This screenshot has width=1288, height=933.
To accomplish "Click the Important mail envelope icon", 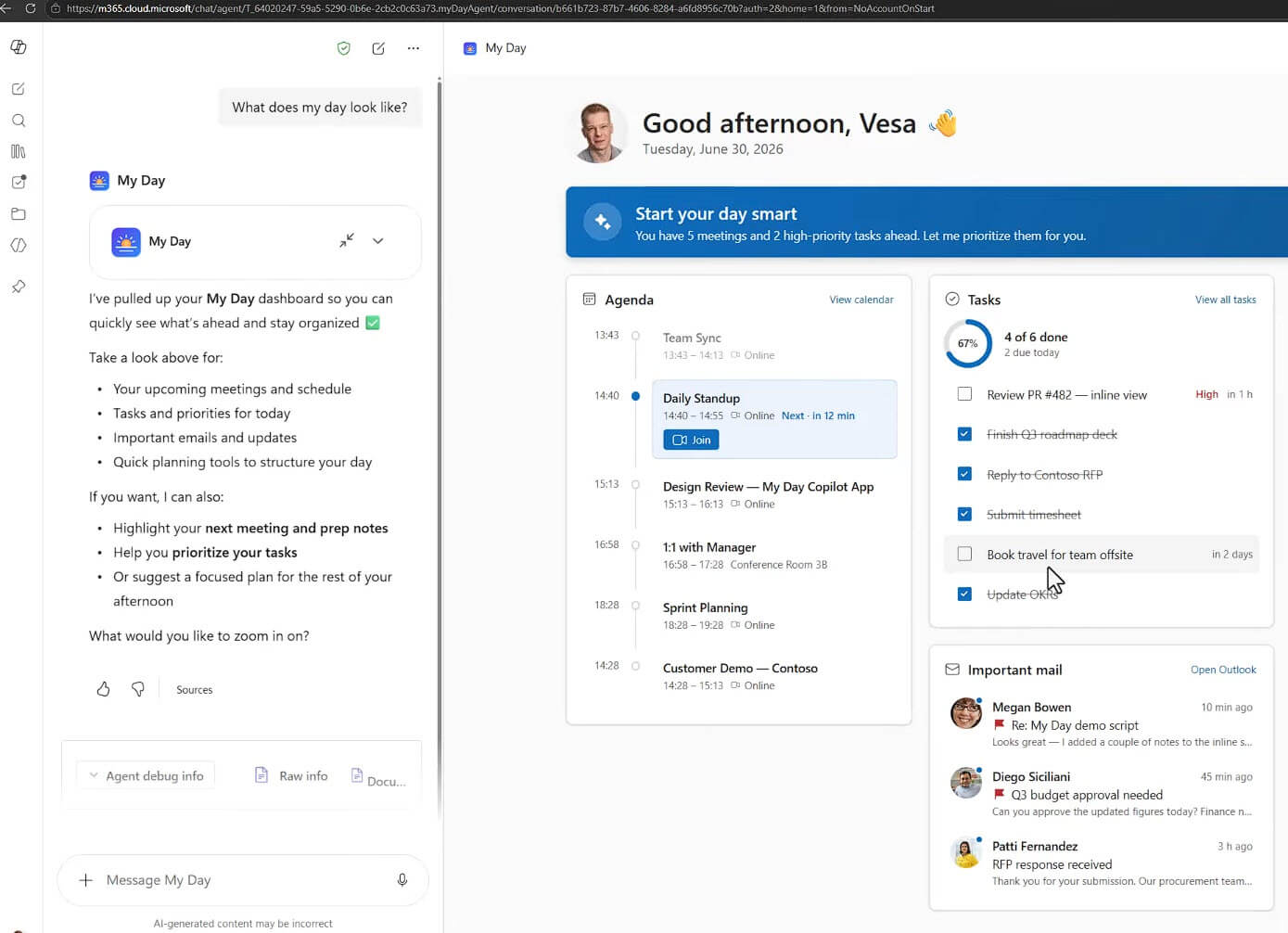I will (951, 670).
